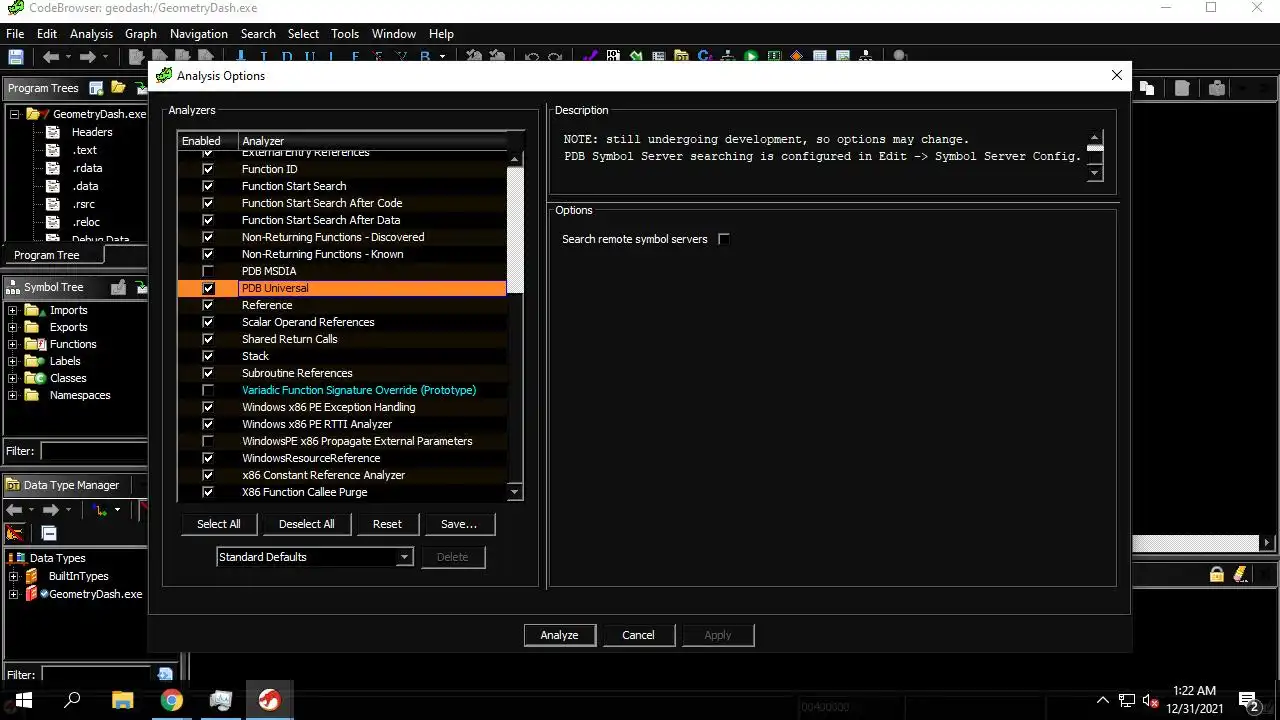Uncheck the Scalar Operand References analyzer
This screenshot has height=720, width=1280.
tap(208, 322)
